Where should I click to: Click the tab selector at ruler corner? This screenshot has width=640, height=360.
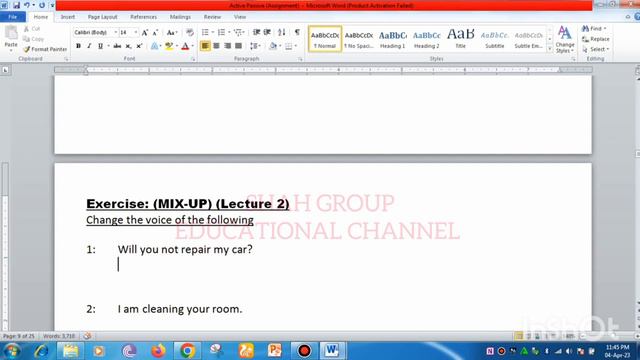(x=5, y=70)
